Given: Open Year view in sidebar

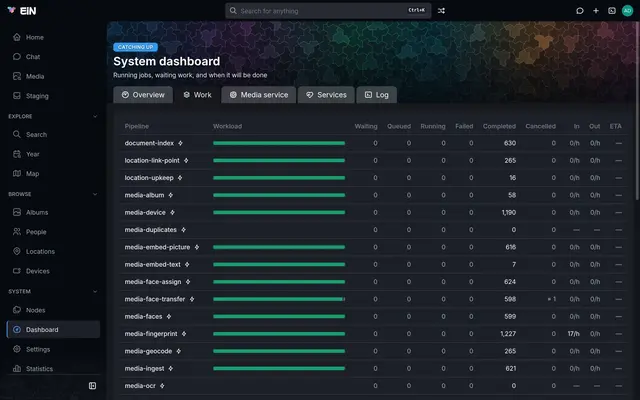Looking at the screenshot, I should (53, 154).
